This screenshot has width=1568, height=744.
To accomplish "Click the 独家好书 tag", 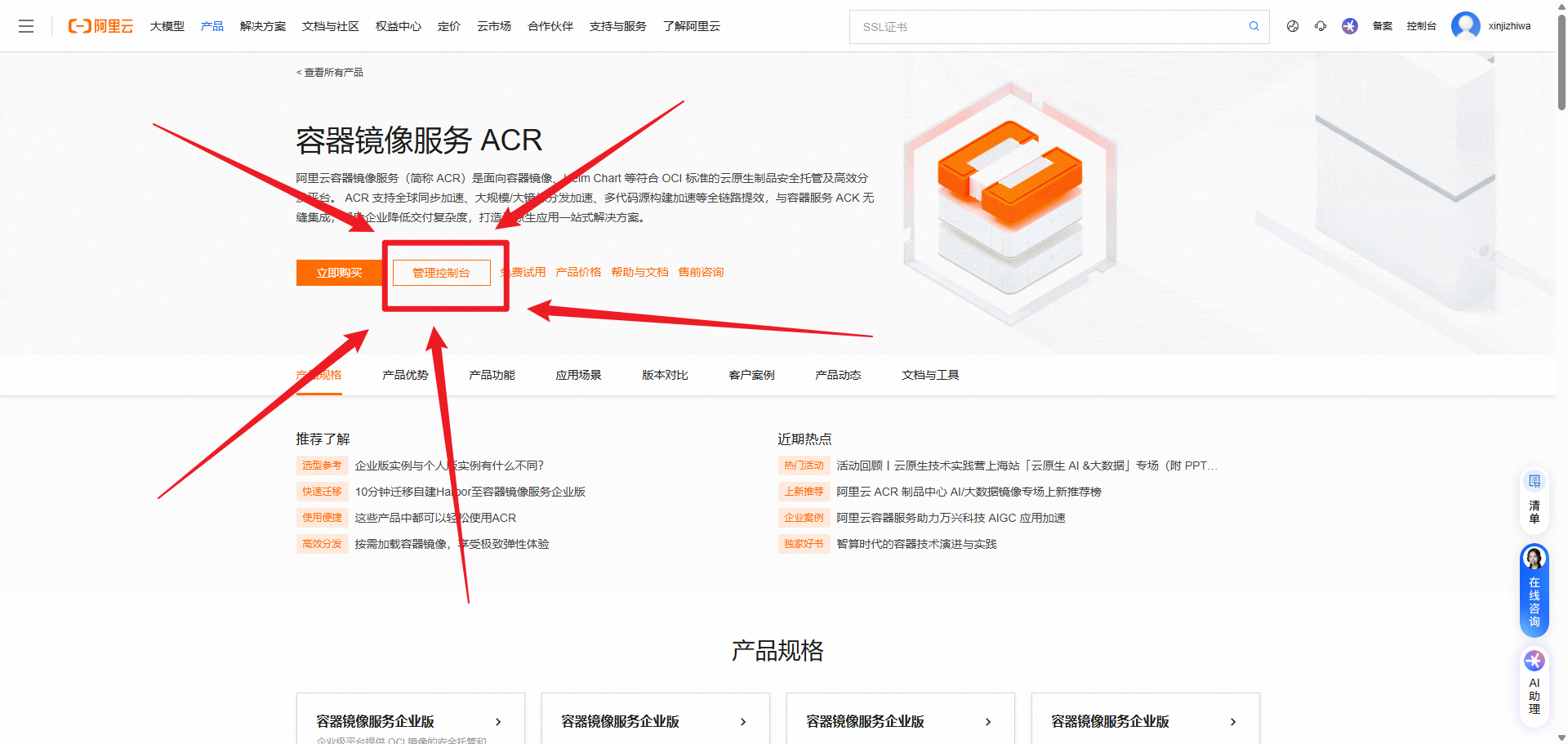I will 804,544.
